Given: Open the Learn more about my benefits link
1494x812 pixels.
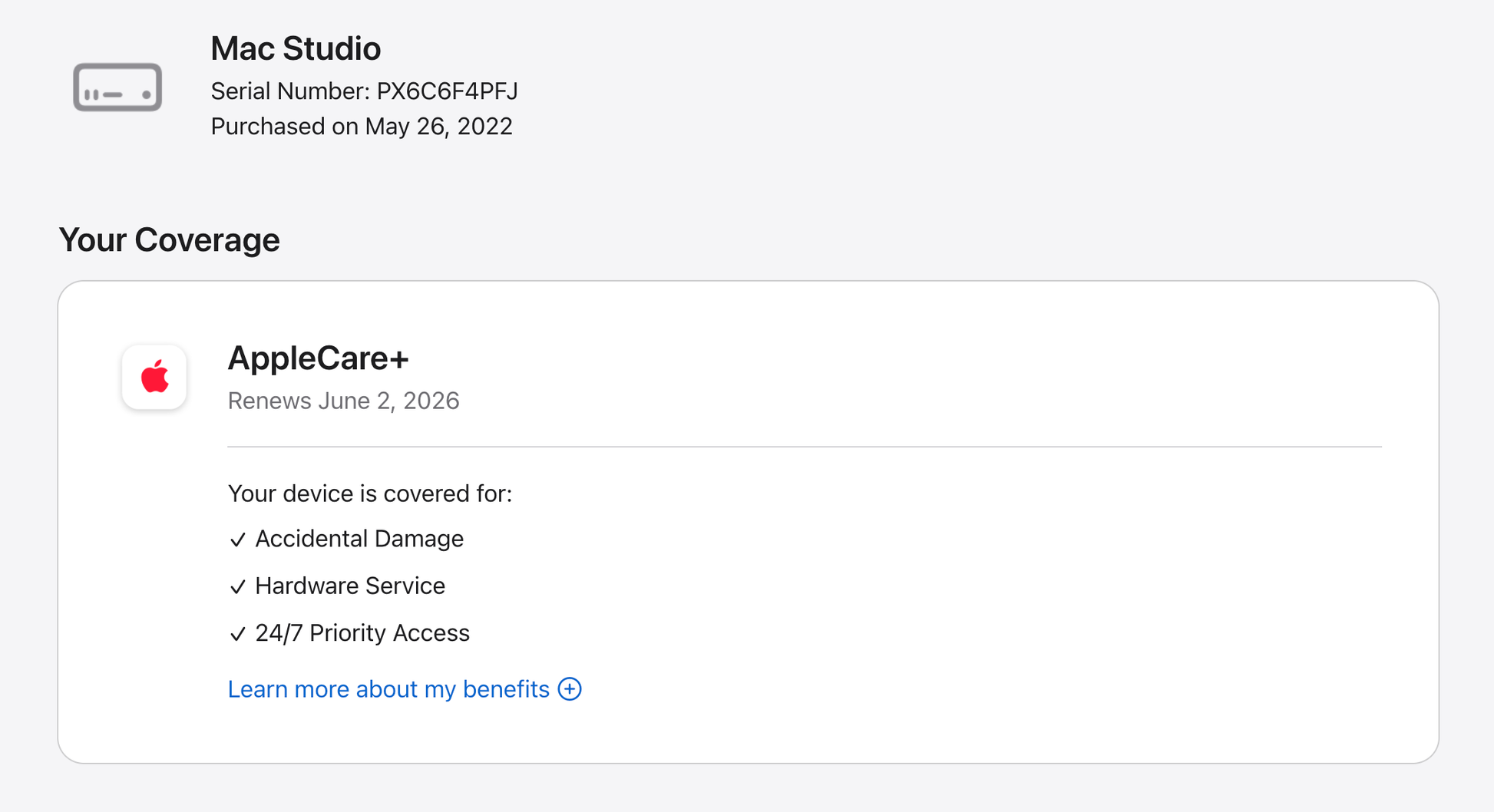Looking at the screenshot, I should pos(388,689).
